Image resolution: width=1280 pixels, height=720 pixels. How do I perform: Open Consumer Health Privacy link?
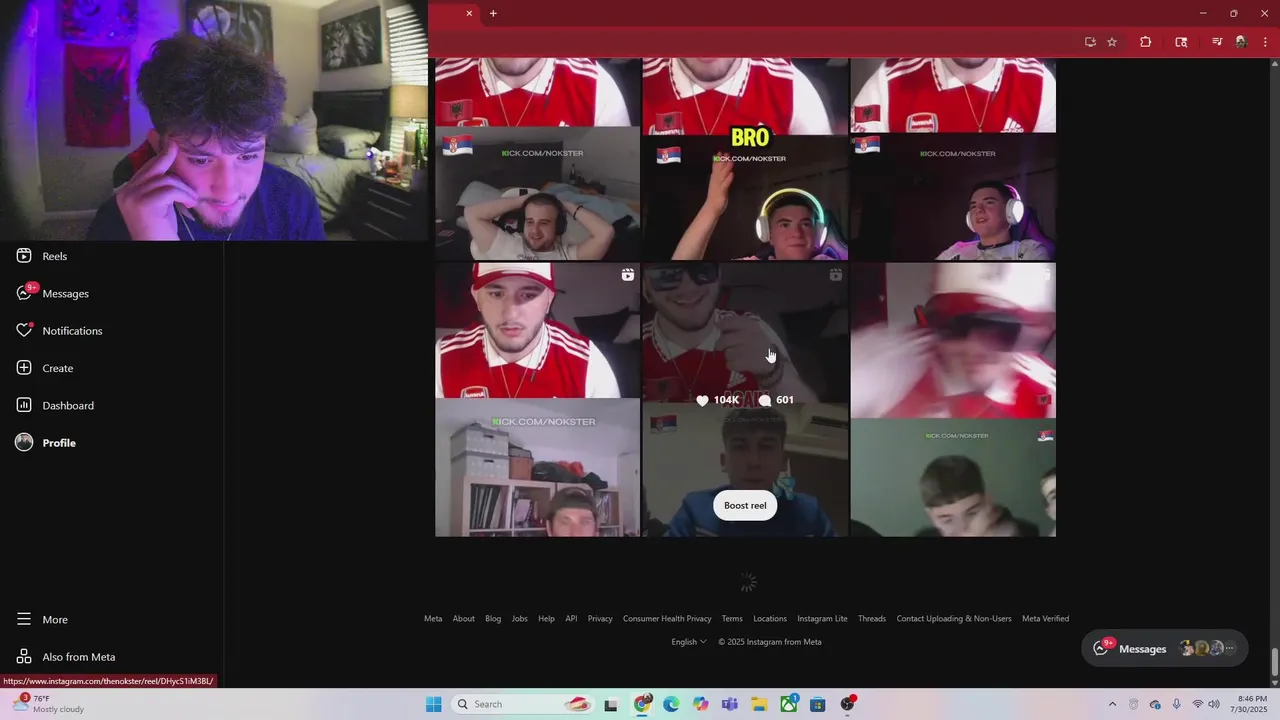667,618
